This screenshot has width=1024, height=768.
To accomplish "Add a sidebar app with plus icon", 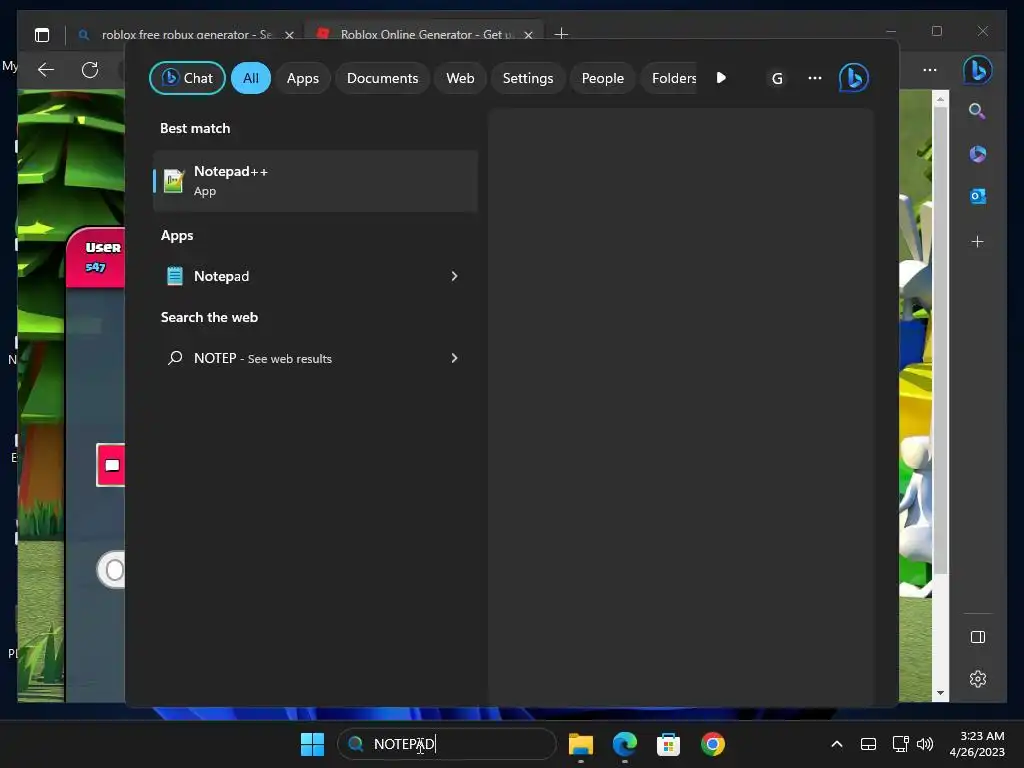I will tap(977, 242).
